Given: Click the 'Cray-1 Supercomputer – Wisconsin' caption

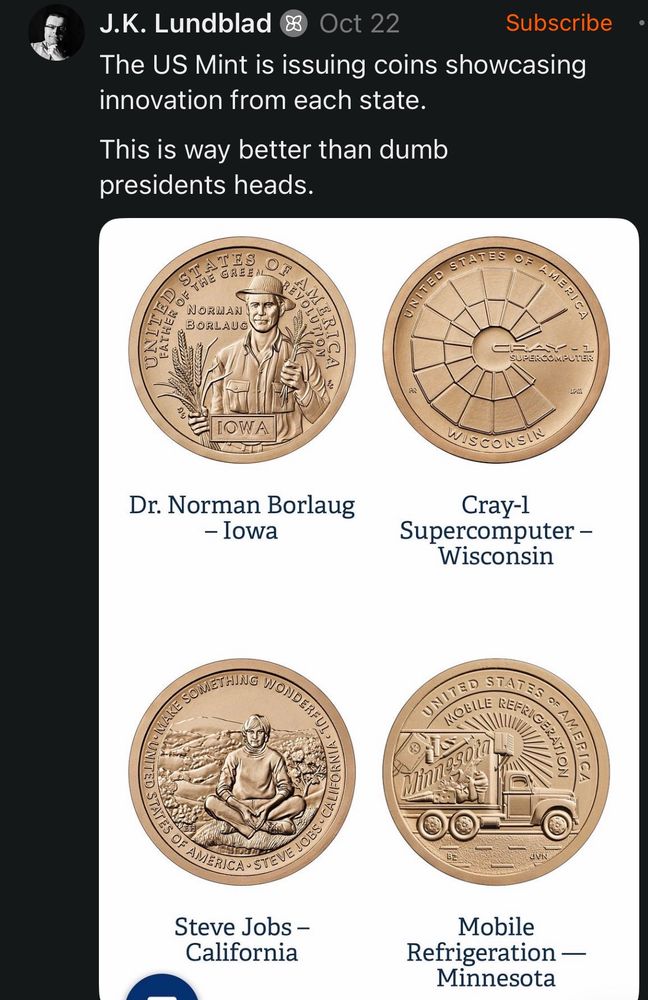Looking at the screenshot, I should point(495,530).
